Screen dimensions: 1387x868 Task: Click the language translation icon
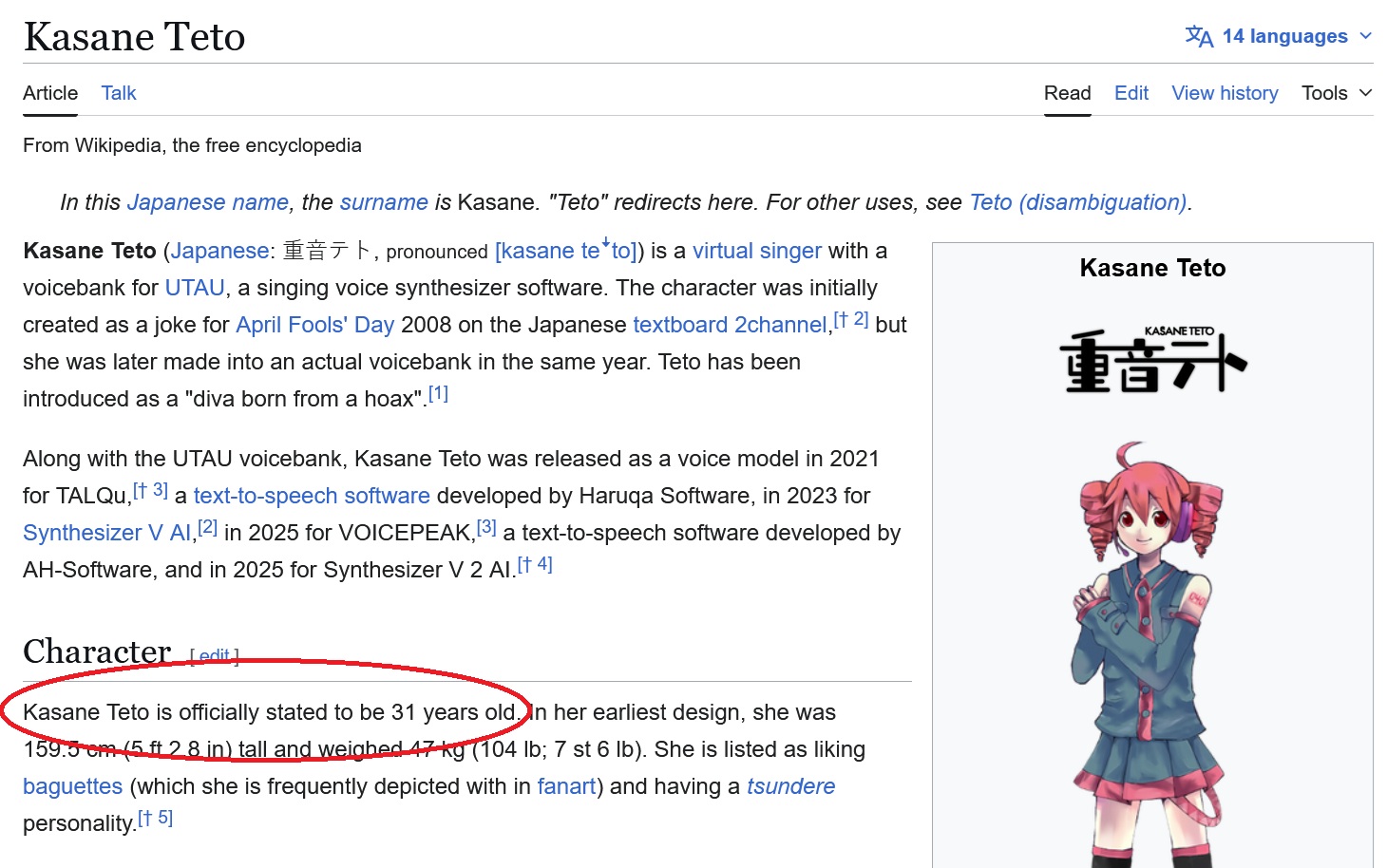1199,36
